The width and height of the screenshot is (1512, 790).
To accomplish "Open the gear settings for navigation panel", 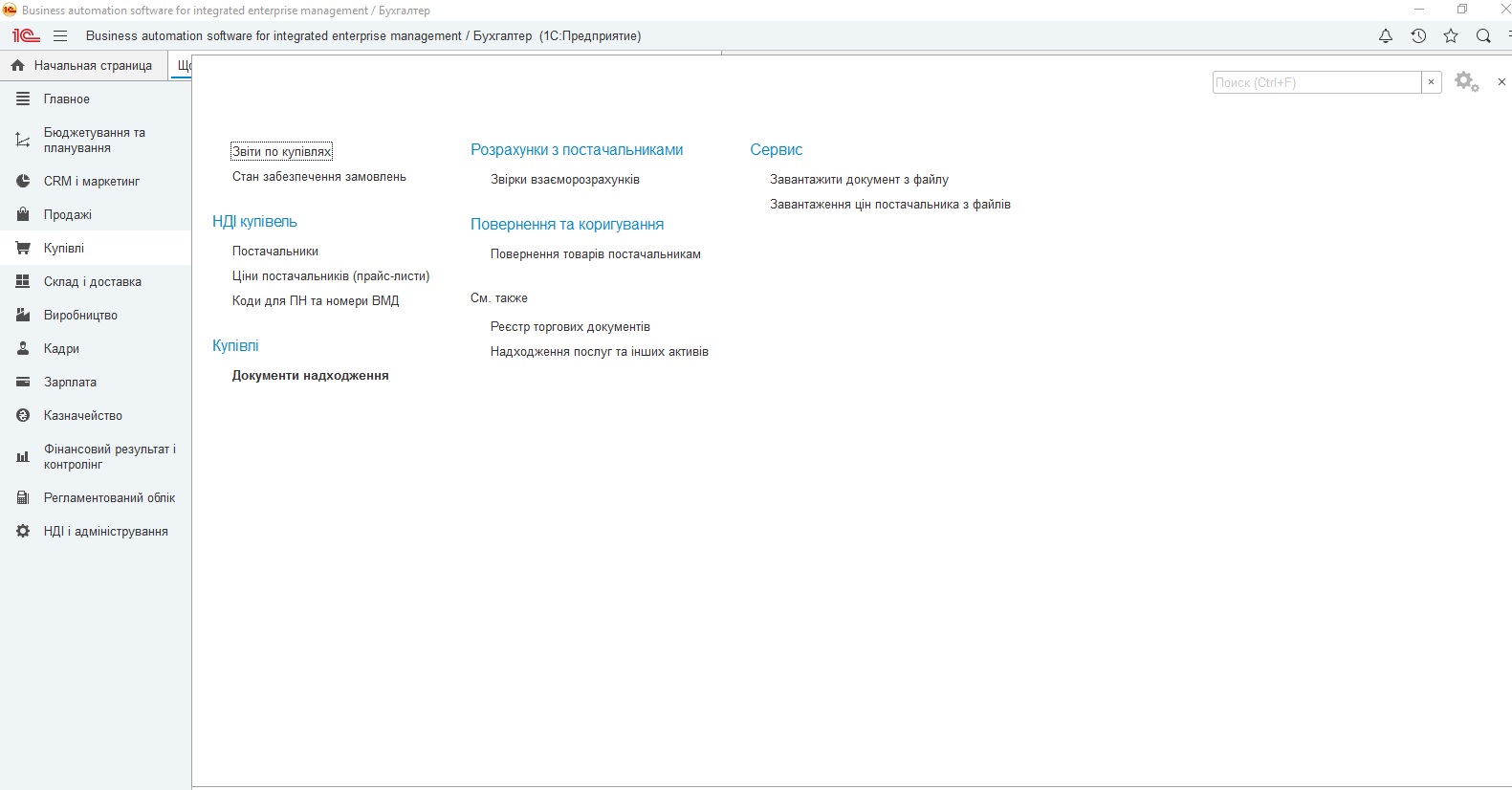I will pyautogui.click(x=1466, y=82).
